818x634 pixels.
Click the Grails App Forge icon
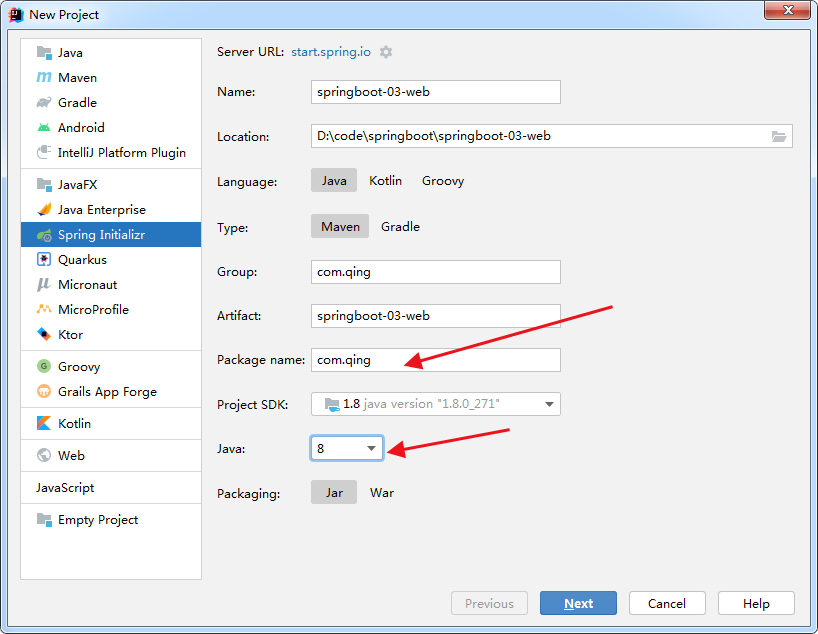(44, 391)
